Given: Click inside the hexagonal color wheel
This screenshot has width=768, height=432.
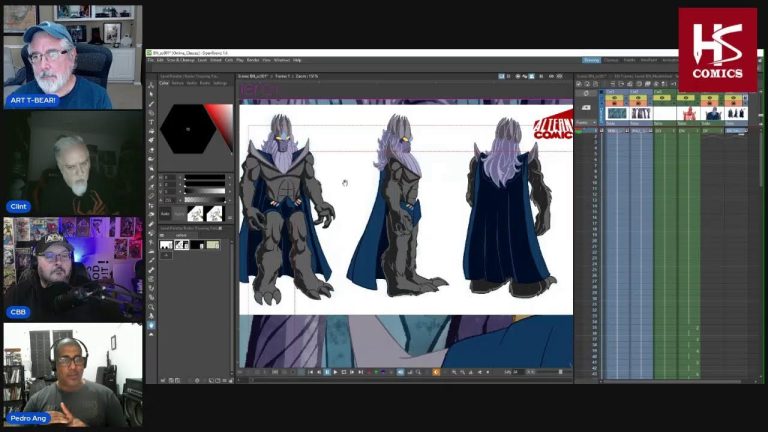Looking at the screenshot, I should [187, 127].
